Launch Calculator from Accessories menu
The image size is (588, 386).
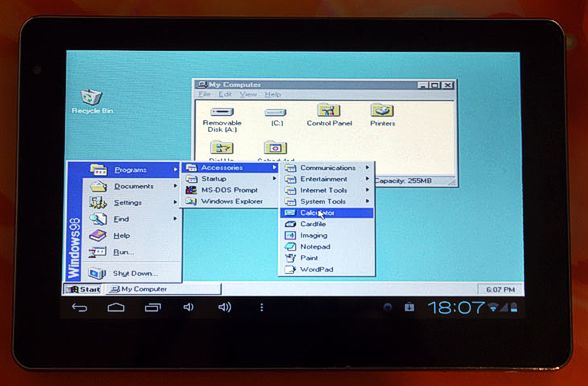click(x=327, y=213)
